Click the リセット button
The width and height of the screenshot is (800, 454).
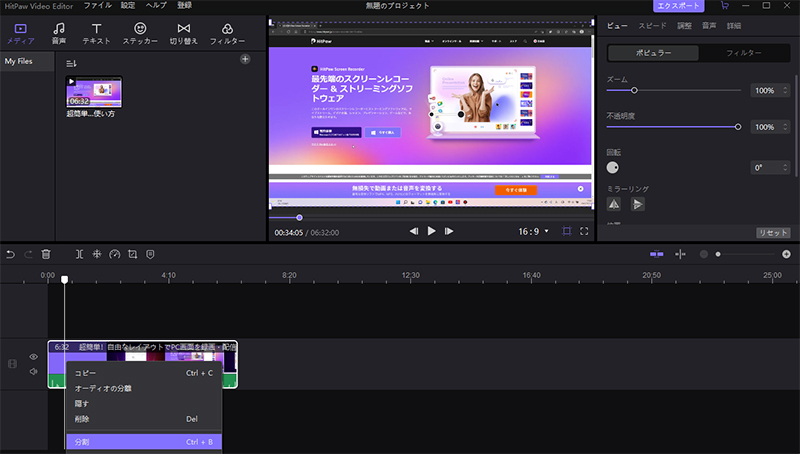click(773, 232)
